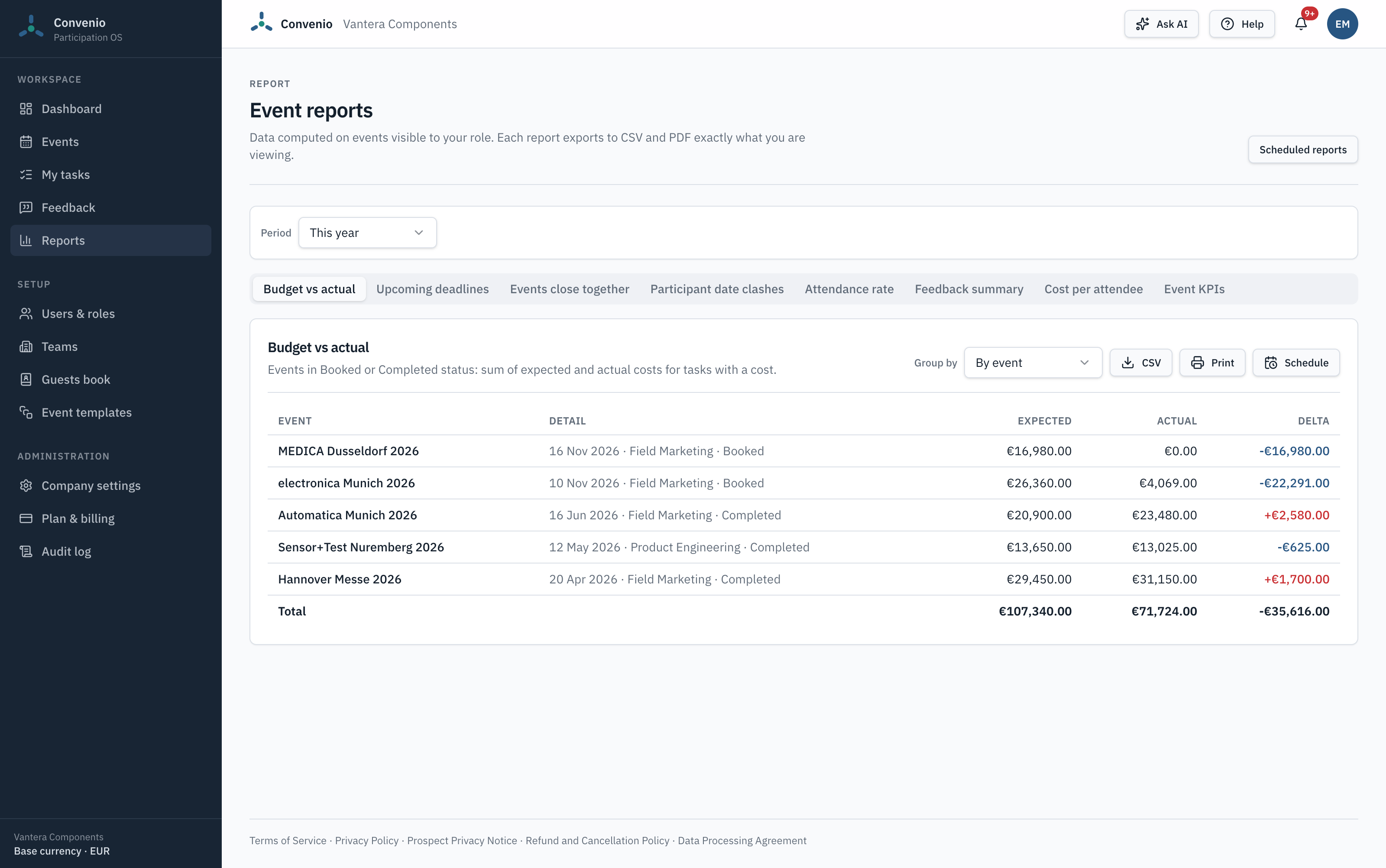Open the Group by dropdown showing By event
The width and height of the screenshot is (1386, 868).
[x=1033, y=363]
